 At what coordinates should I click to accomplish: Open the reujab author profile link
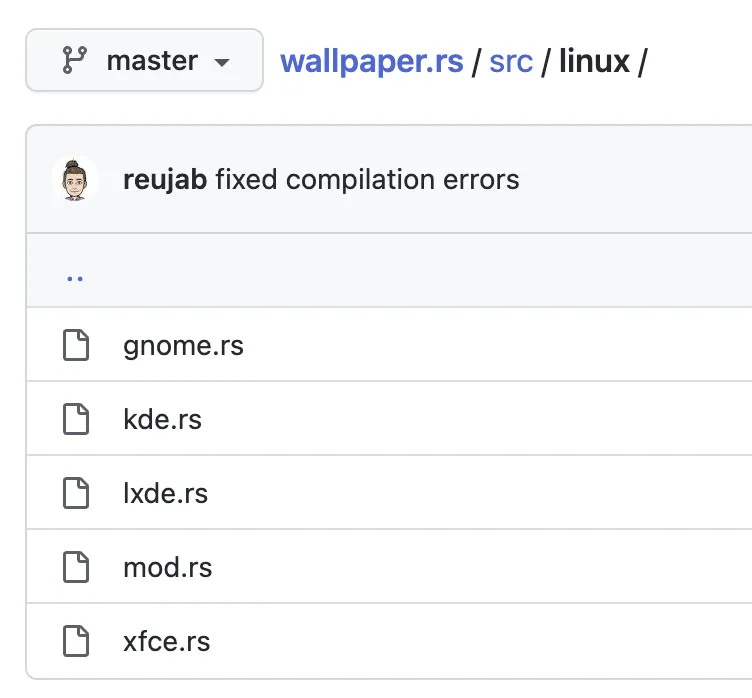coord(164,180)
